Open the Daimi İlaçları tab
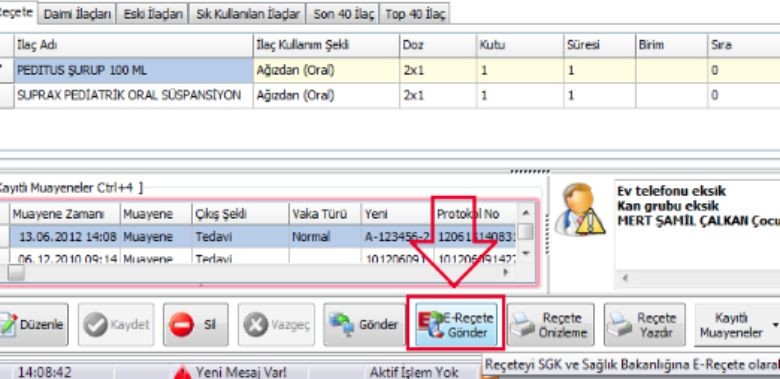This screenshot has height=379, width=780. point(77,14)
